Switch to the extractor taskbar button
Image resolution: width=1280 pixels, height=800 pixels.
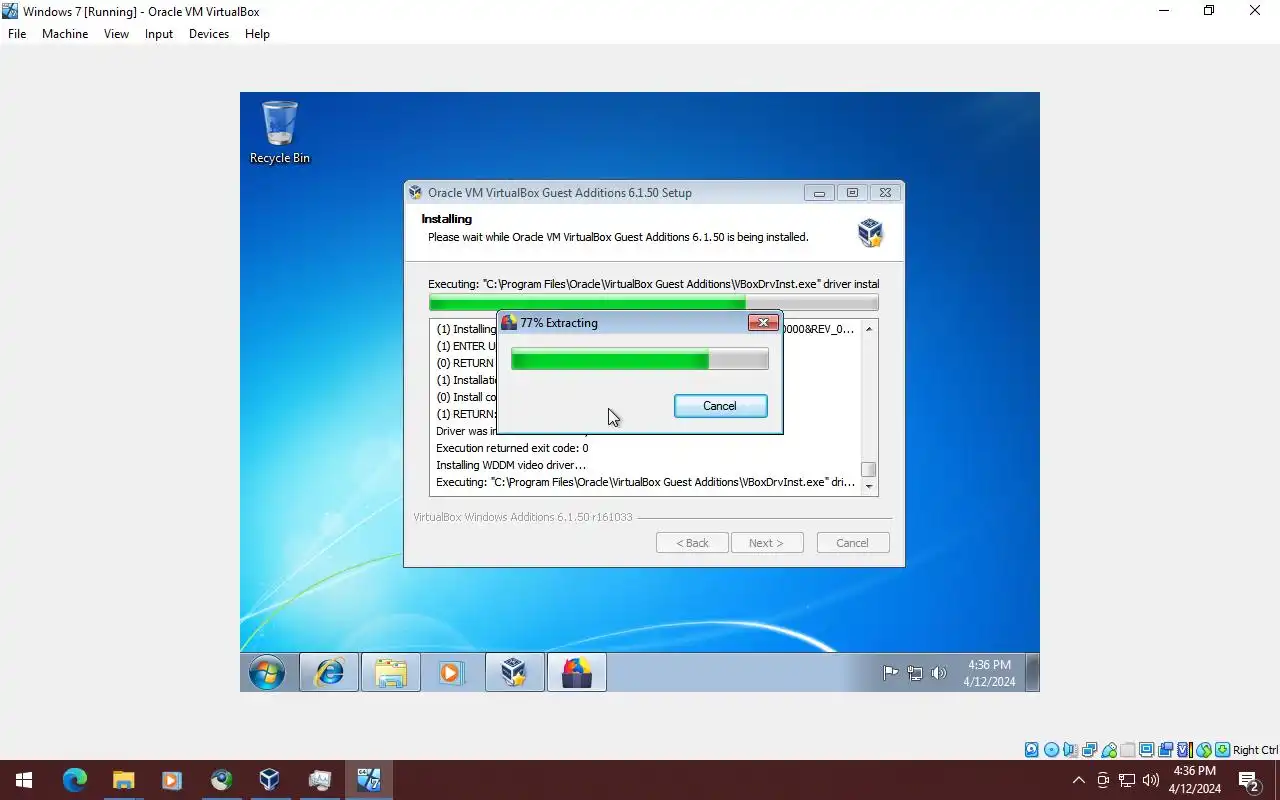(x=577, y=673)
